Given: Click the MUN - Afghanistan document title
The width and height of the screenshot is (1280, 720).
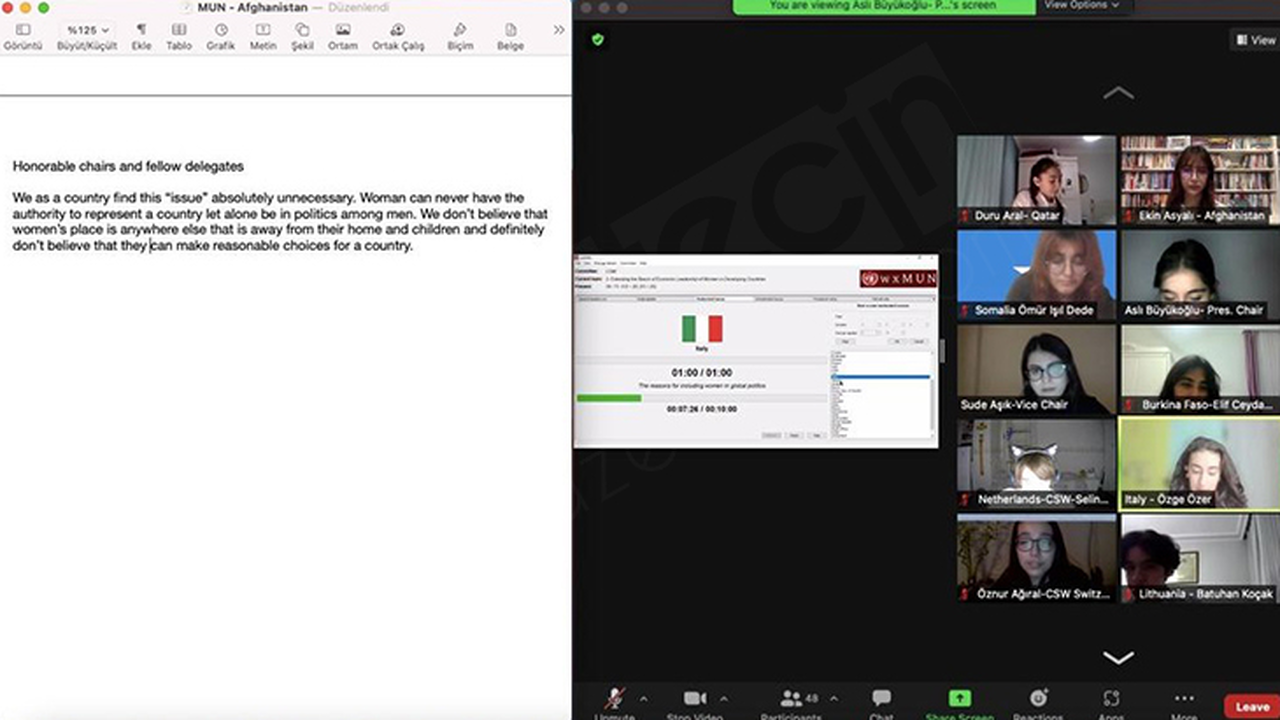Looking at the screenshot, I should pyautogui.click(x=252, y=7).
